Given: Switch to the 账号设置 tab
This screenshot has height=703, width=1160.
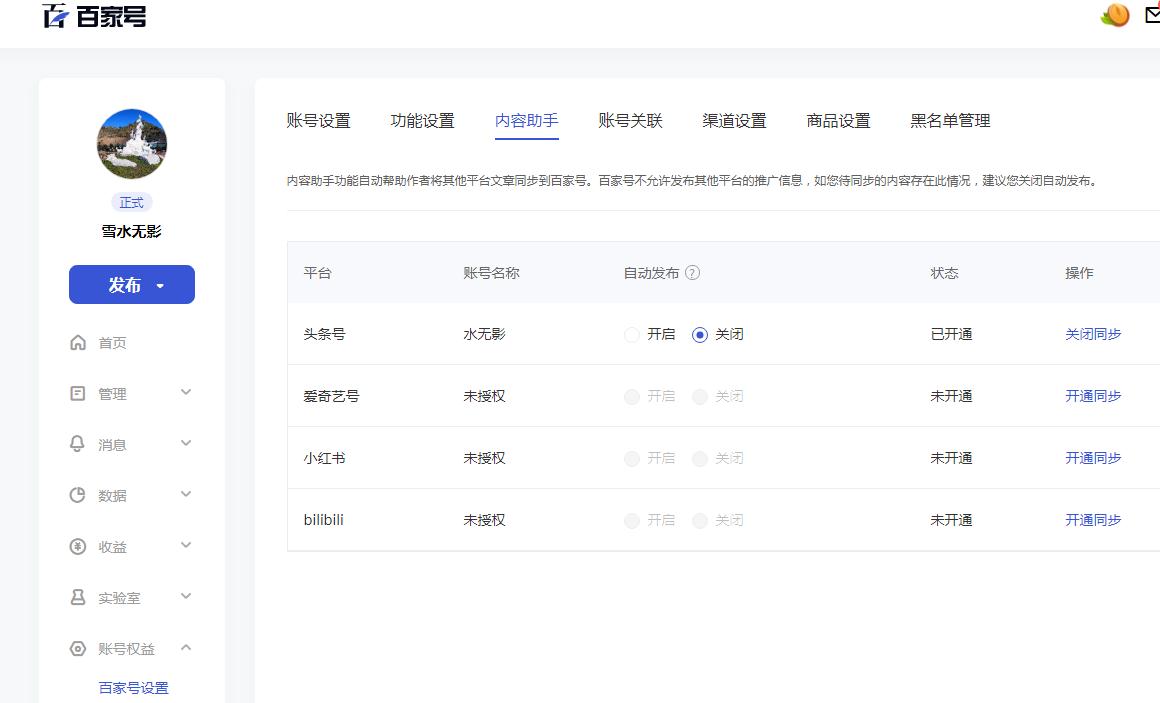Looking at the screenshot, I should 318,121.
